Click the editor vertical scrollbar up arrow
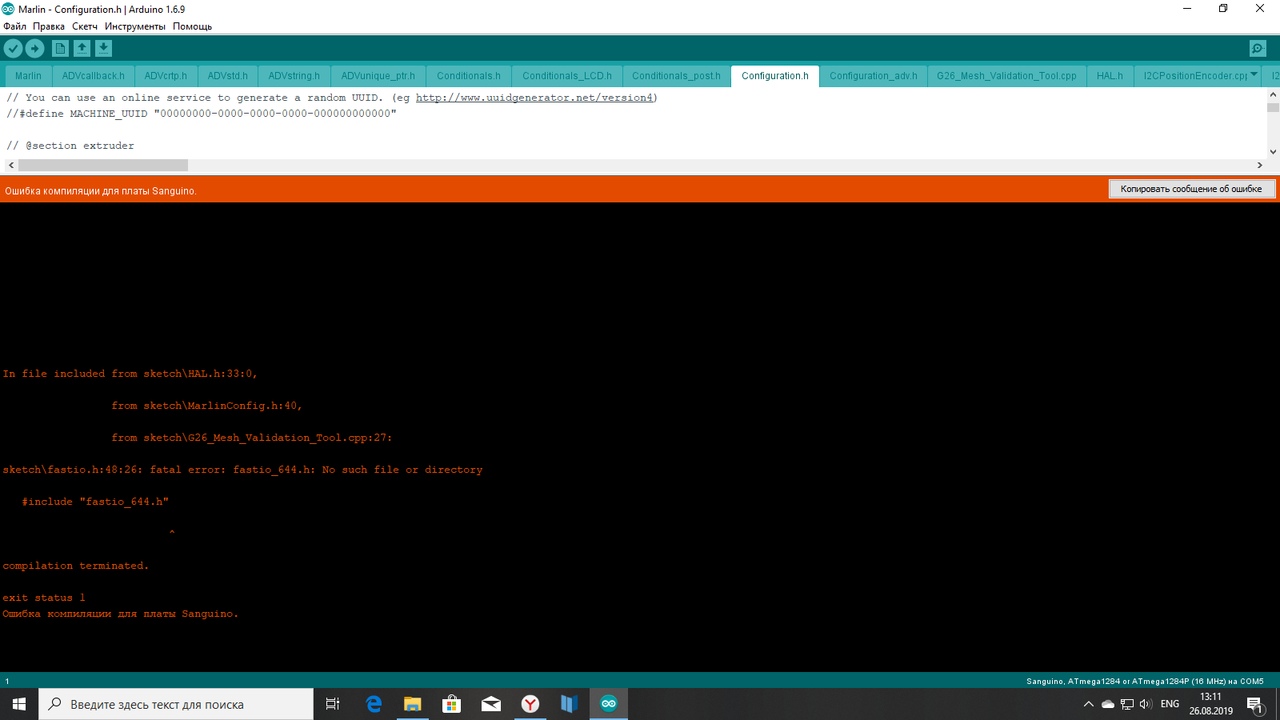The width and height of the screenshot is (1280, 720). click(1273, 94)
